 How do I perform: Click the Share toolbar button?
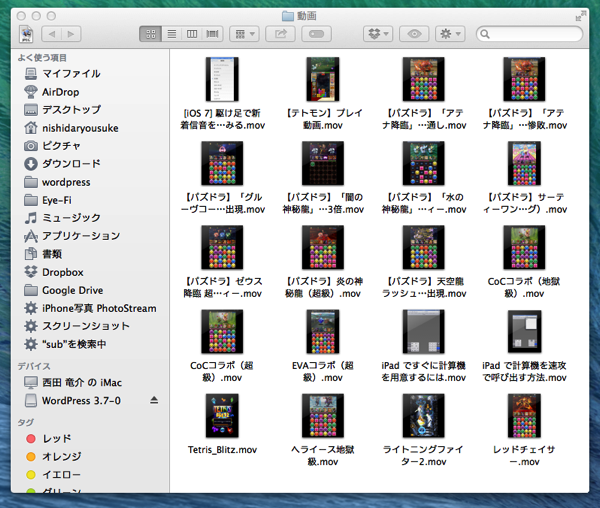(280, 34)
